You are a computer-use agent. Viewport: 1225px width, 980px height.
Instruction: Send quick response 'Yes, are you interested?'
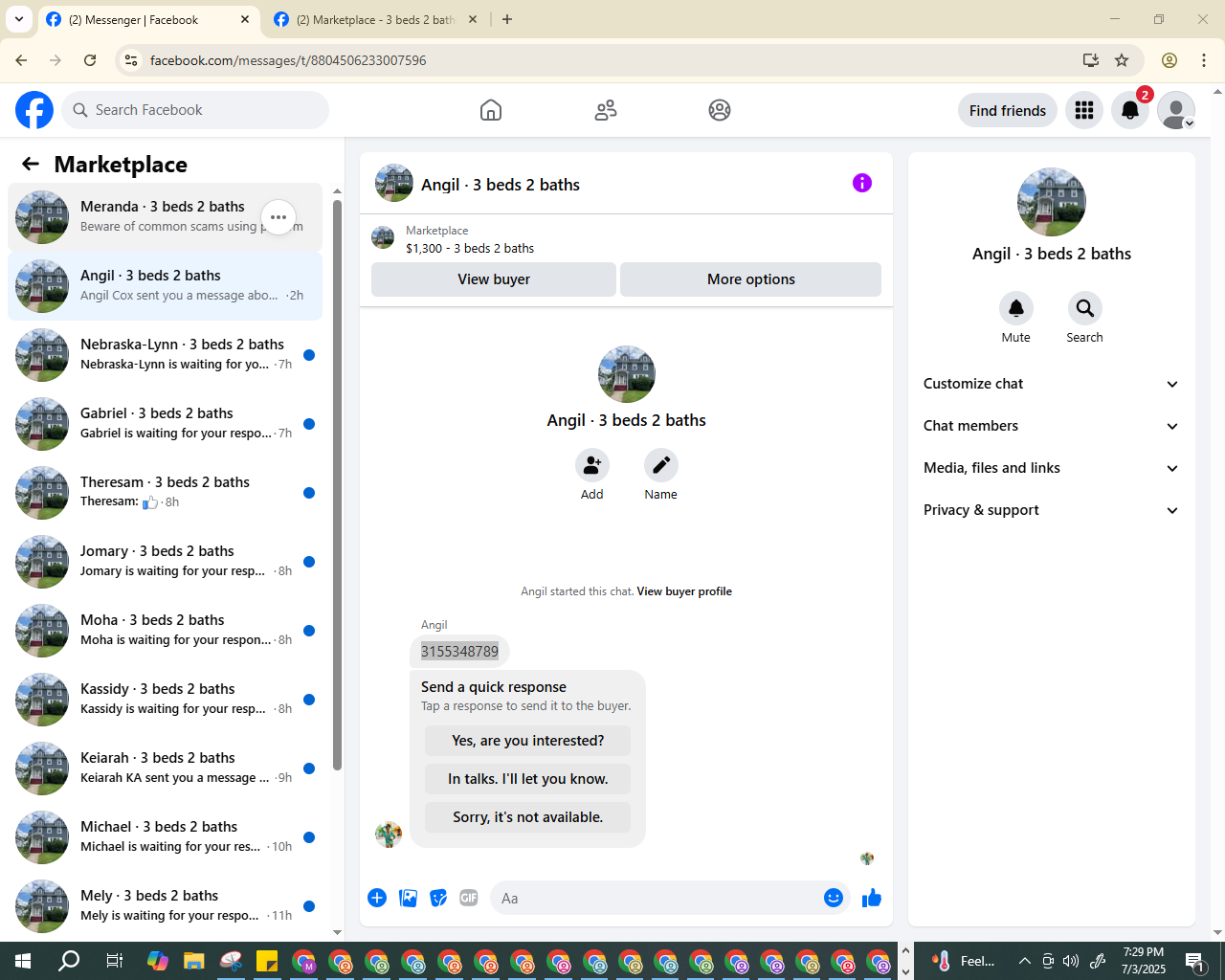point(528,741)
